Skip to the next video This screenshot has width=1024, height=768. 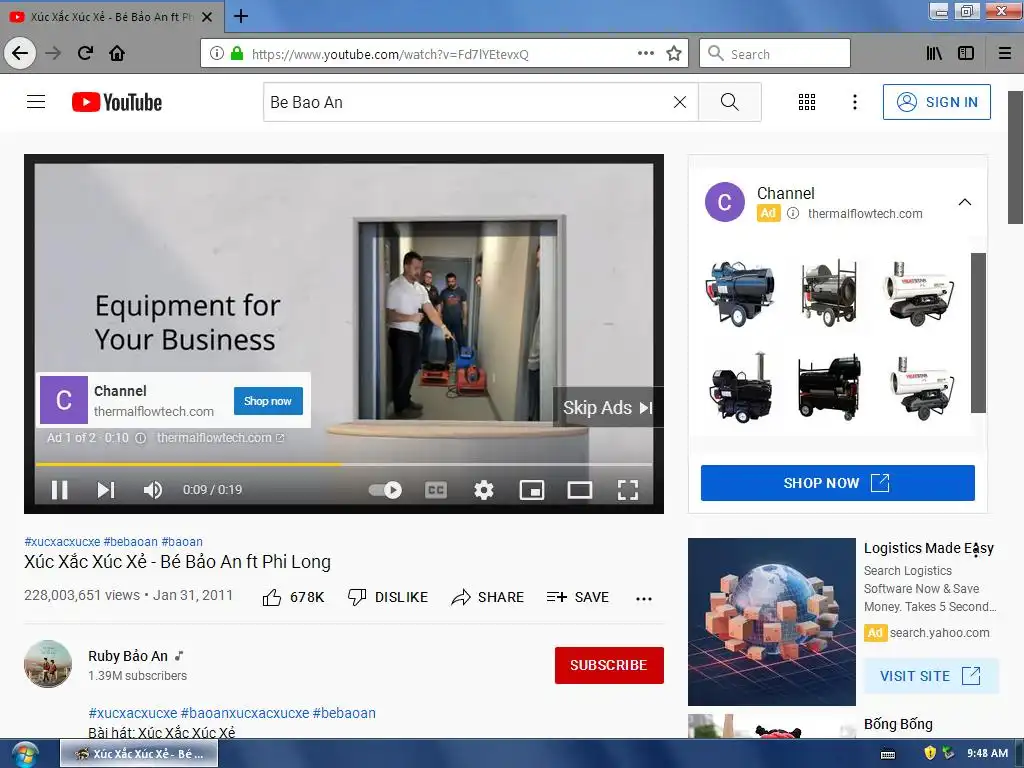point(106,490)
